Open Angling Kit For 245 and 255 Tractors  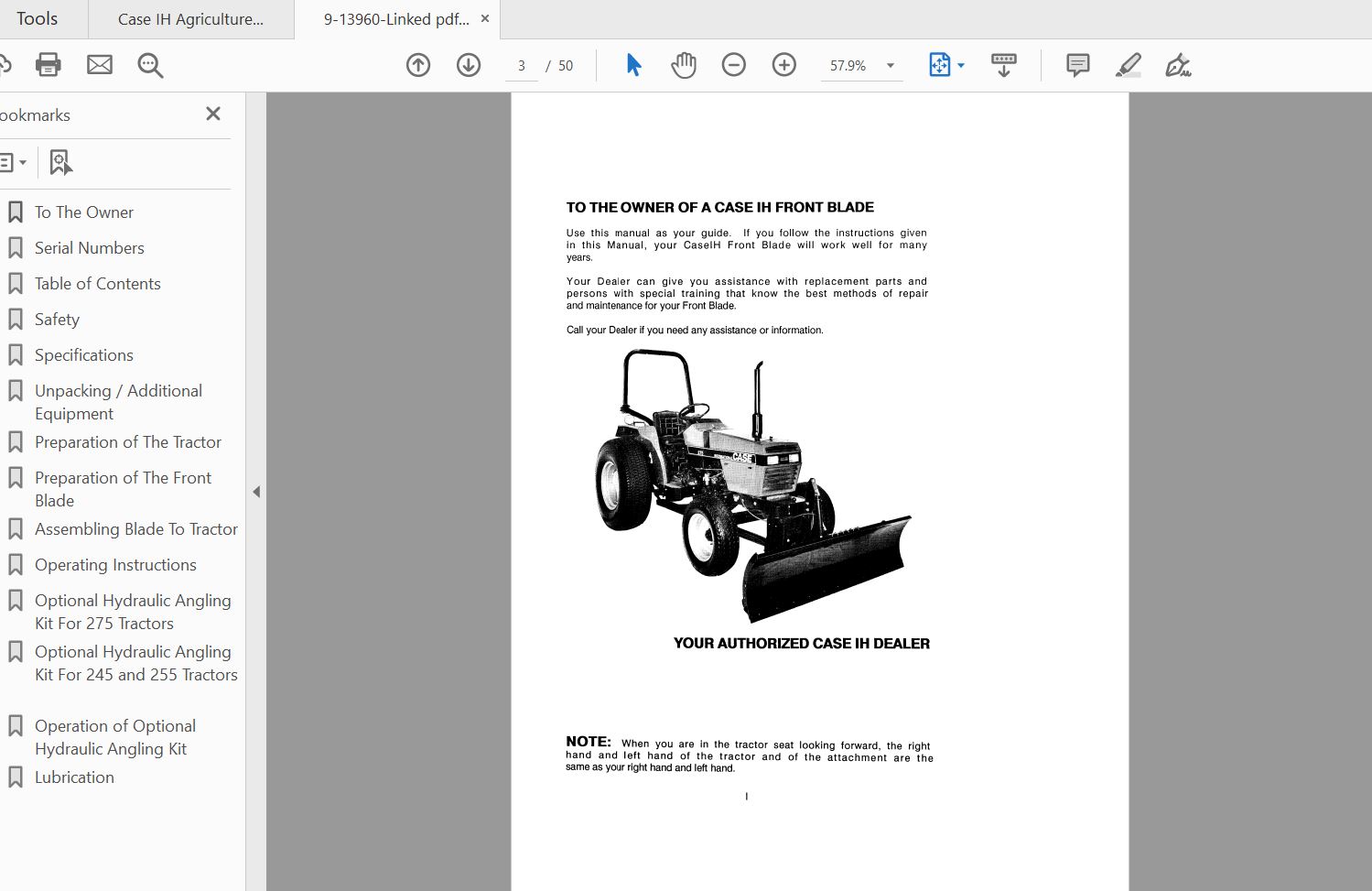[136, 663]
